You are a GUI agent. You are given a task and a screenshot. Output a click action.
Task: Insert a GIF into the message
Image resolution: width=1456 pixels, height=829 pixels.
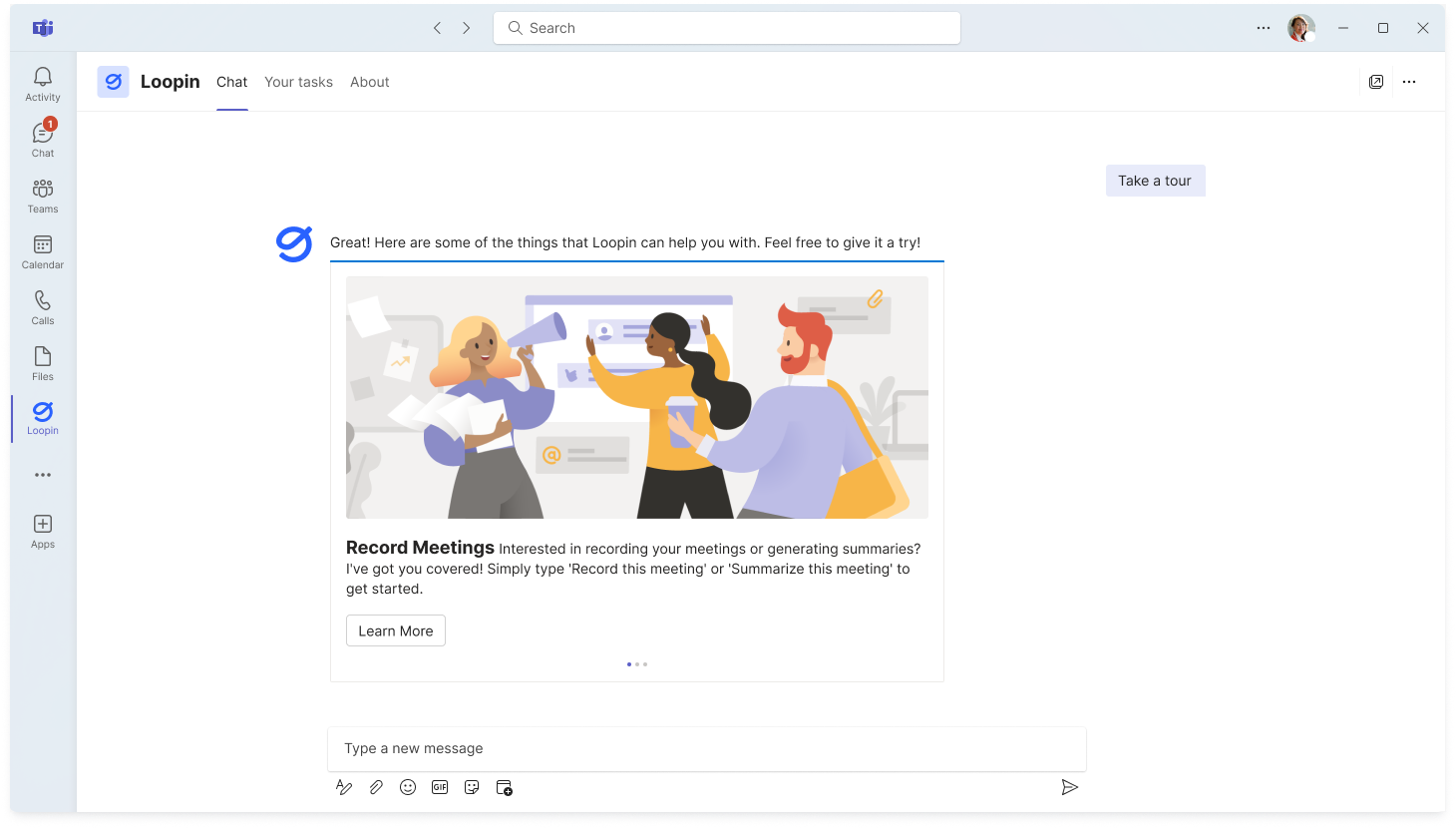[x=440, y=787]
